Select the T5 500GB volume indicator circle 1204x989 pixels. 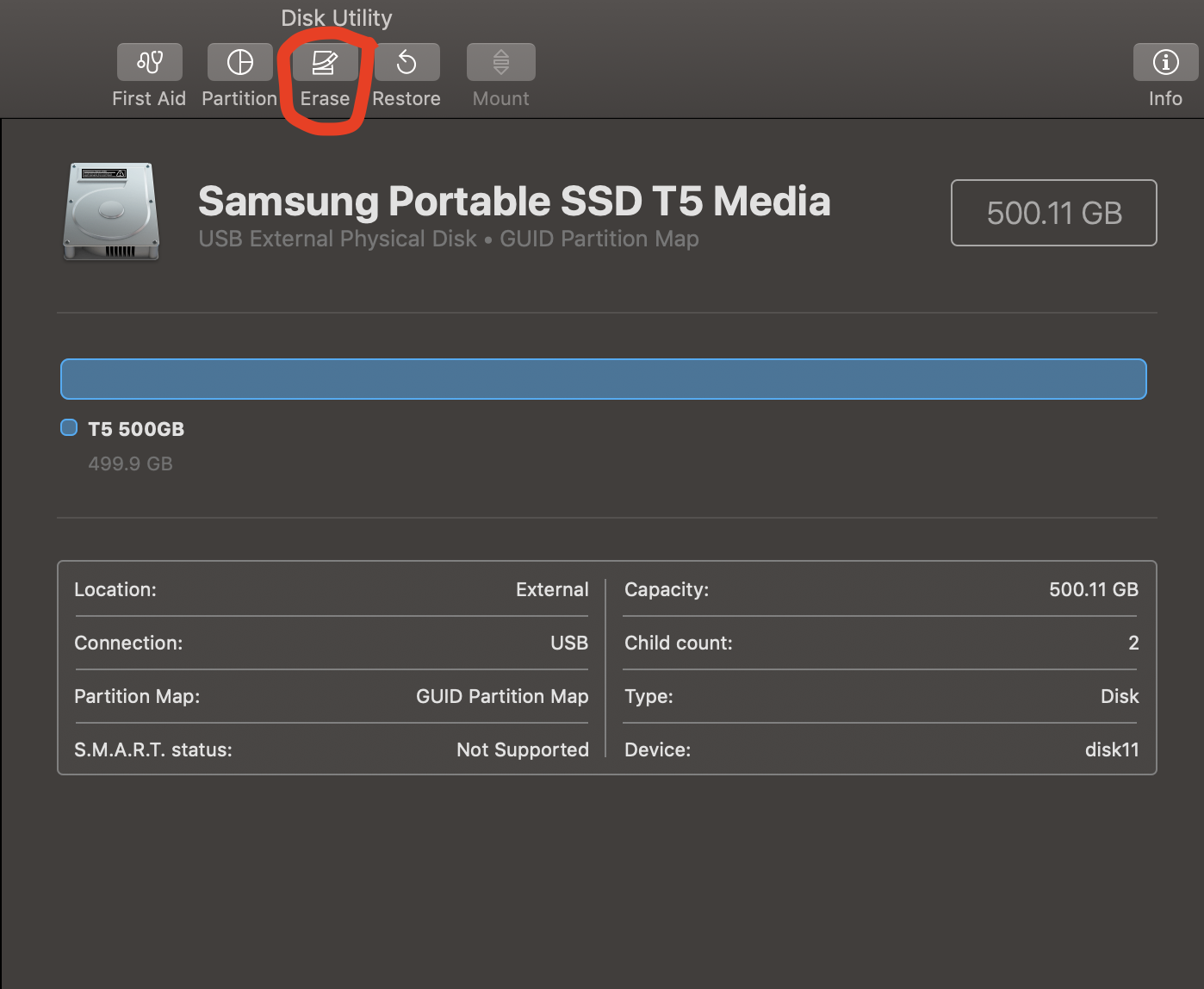68,427
